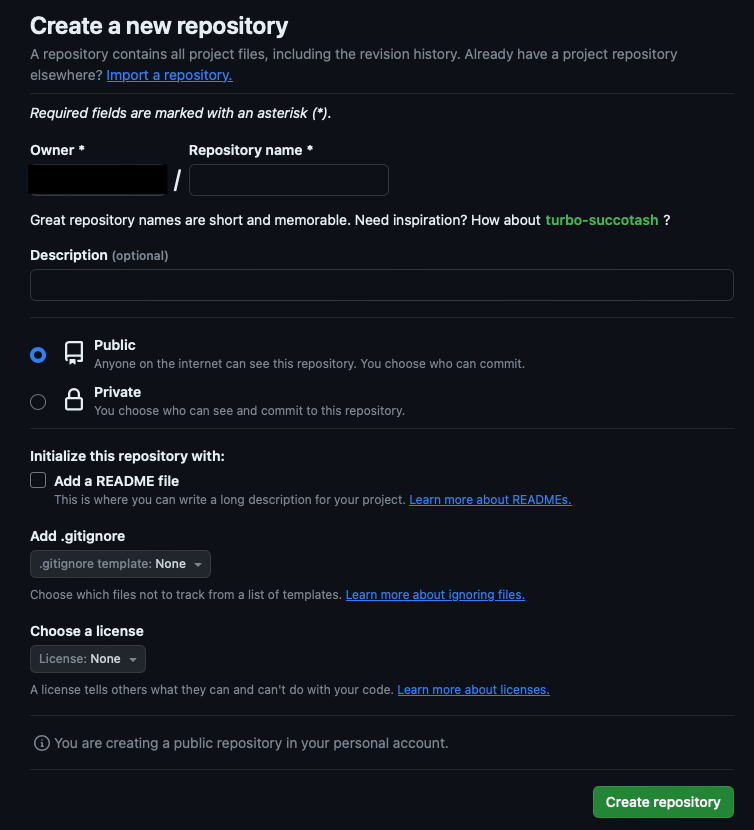Viewport: 754px width, 830px height.
Task: Click the License dropdown caret icon
Action: tap(133, 660)
